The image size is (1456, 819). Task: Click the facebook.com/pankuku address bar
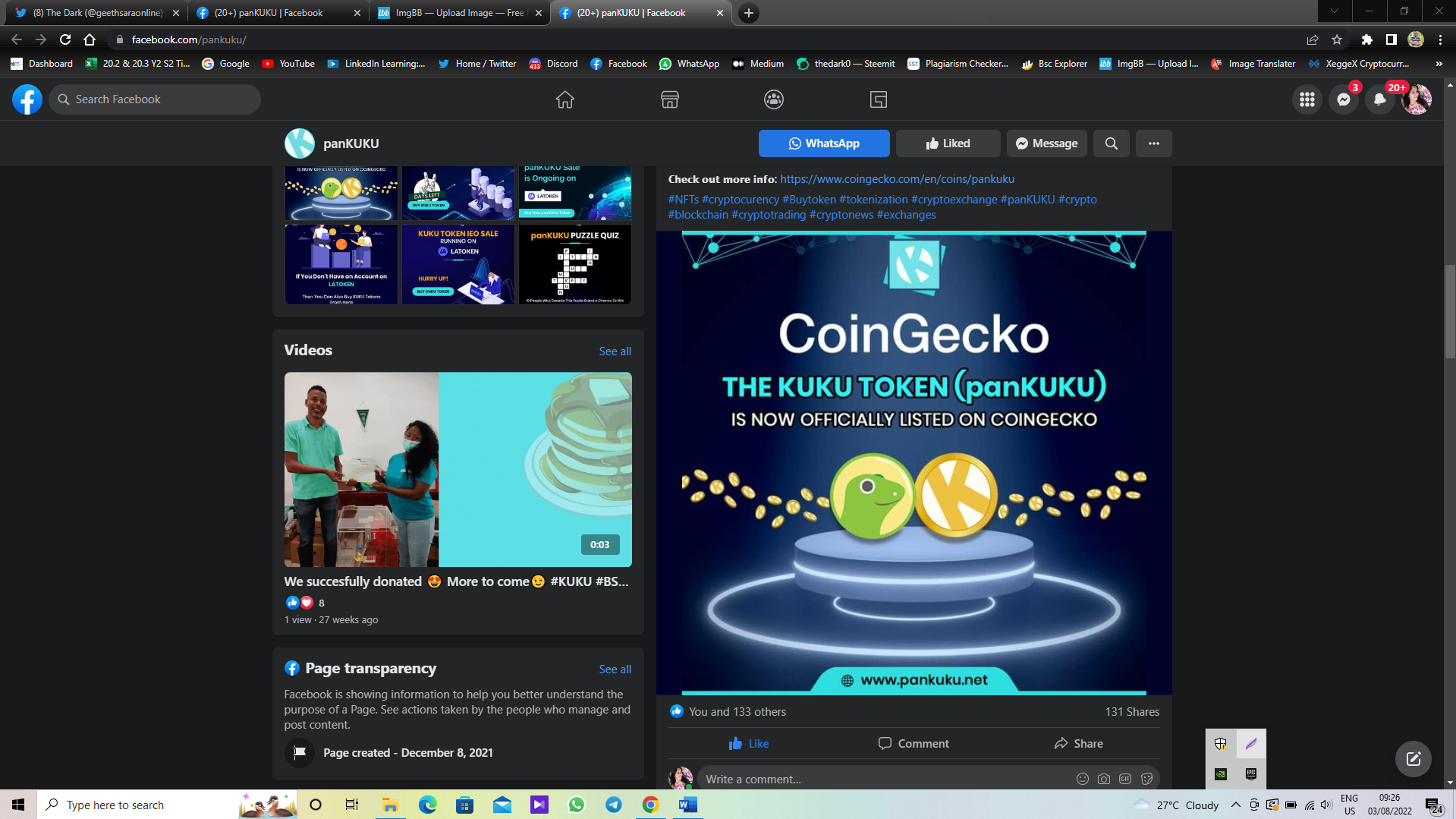(706, 39)
